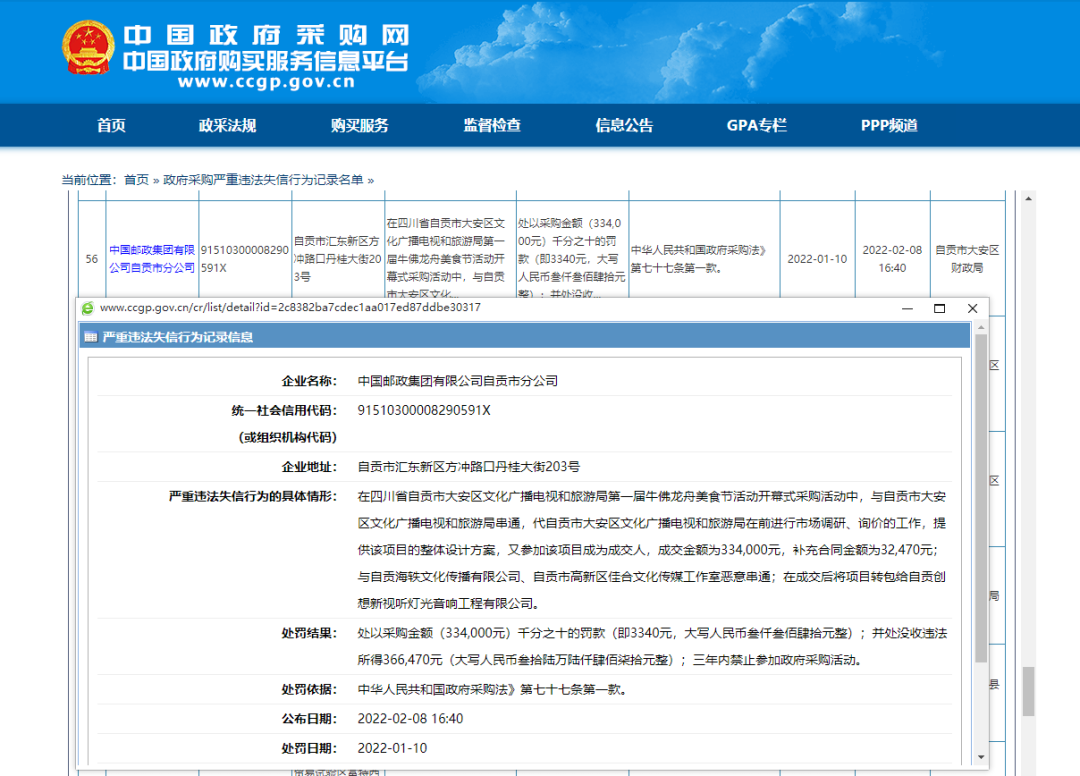Minimize the detail popup window
The height and width of the screenshot is (776, 1080).
click(906, 308)
